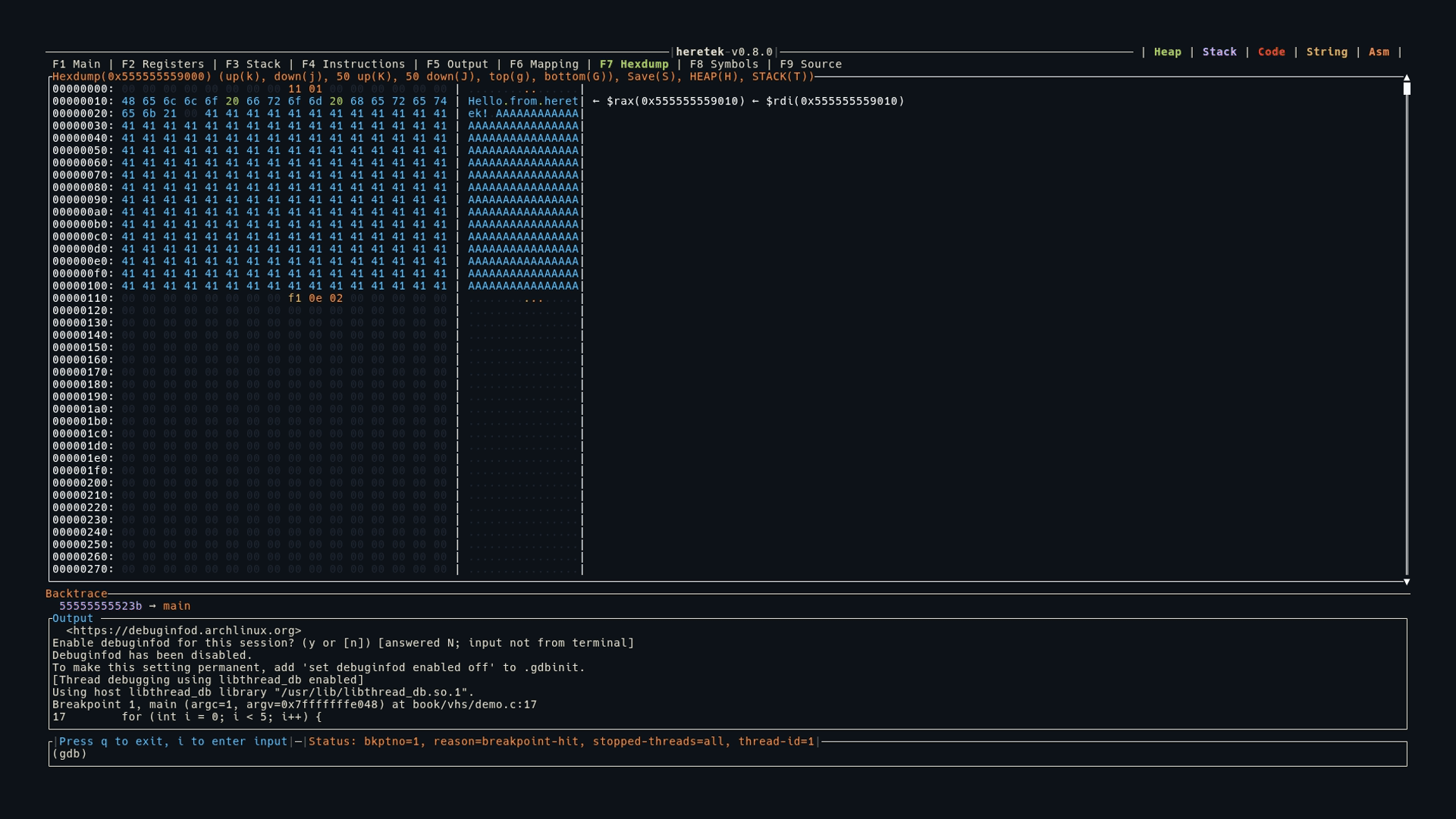Click 'set debuginfod enabled off' hint line

point(318,668)
